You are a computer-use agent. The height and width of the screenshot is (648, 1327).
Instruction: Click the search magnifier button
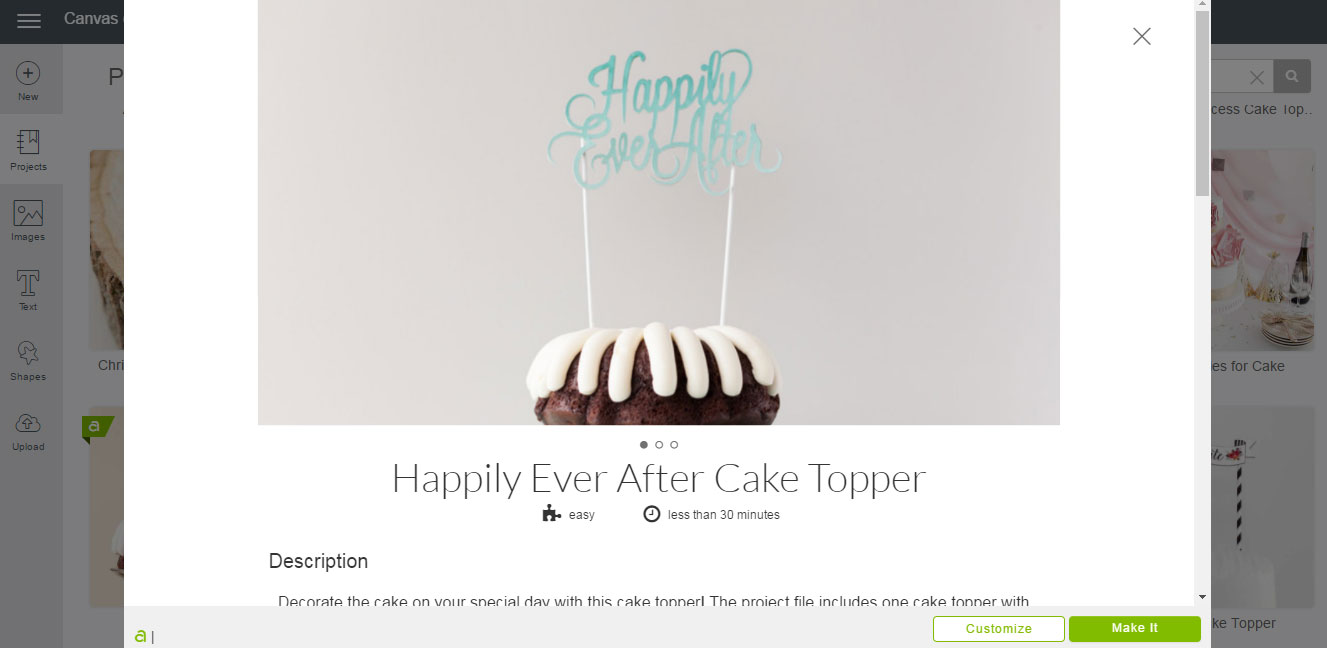(x=1292, y=76)
